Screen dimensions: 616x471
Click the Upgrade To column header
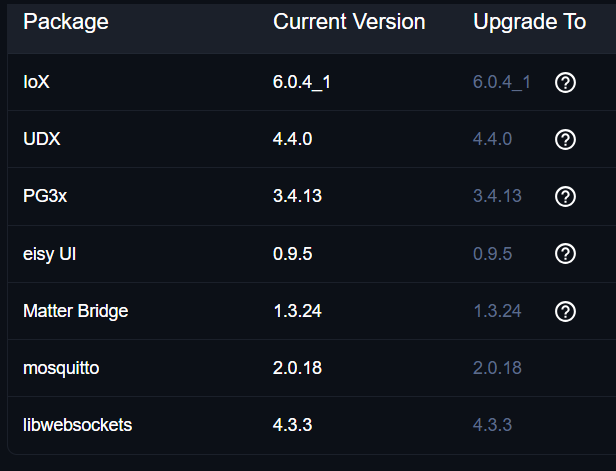pyautogui.click(x=529, y=22)
